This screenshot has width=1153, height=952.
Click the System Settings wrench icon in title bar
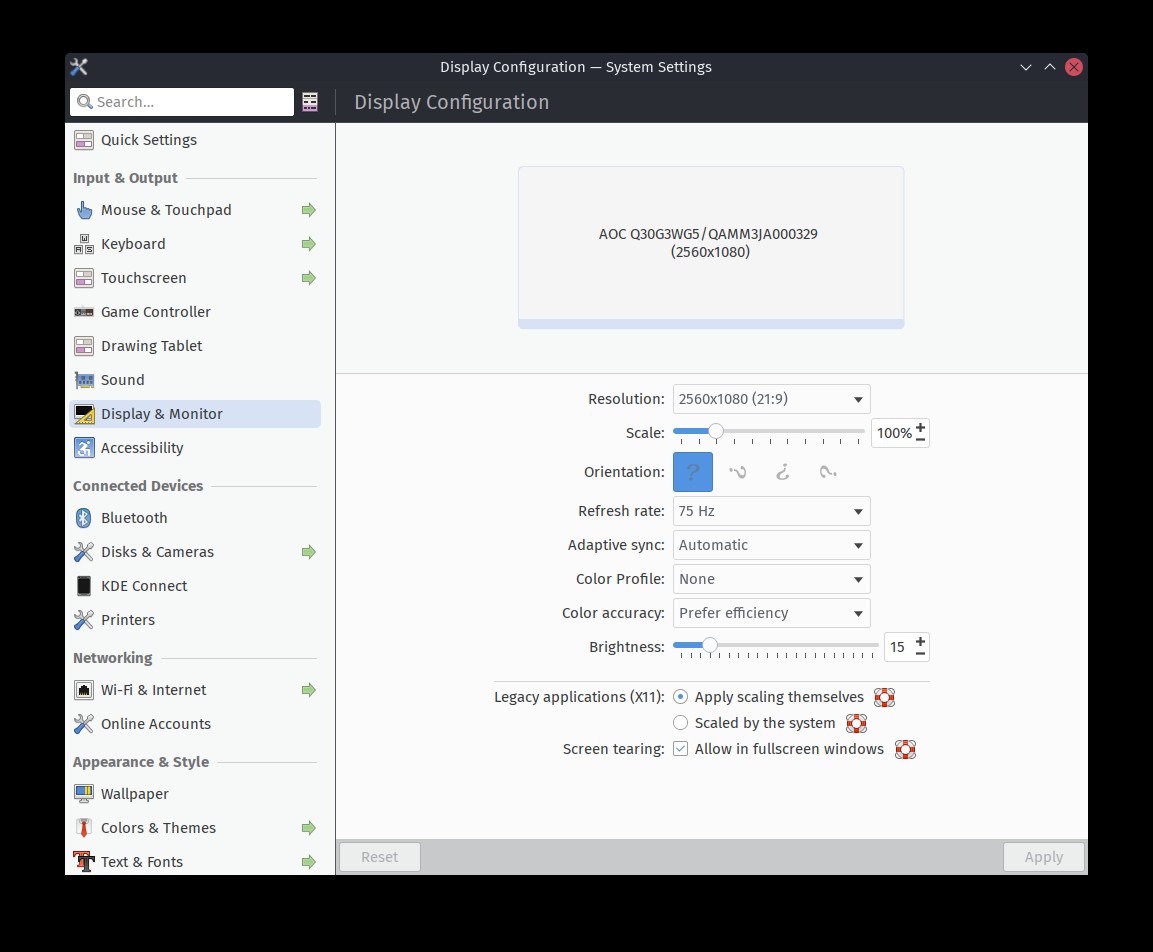(x=79, y=67)
